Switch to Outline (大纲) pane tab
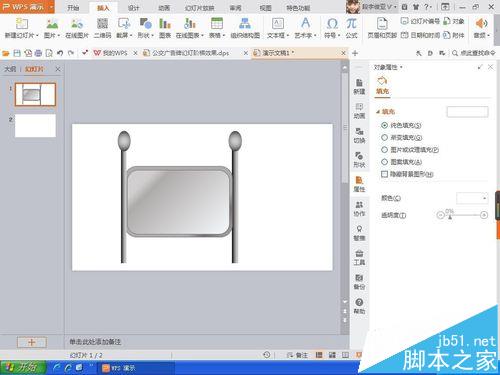Image resolution: width=500 pixels, height=375 pixels. (x=10, y=69)
